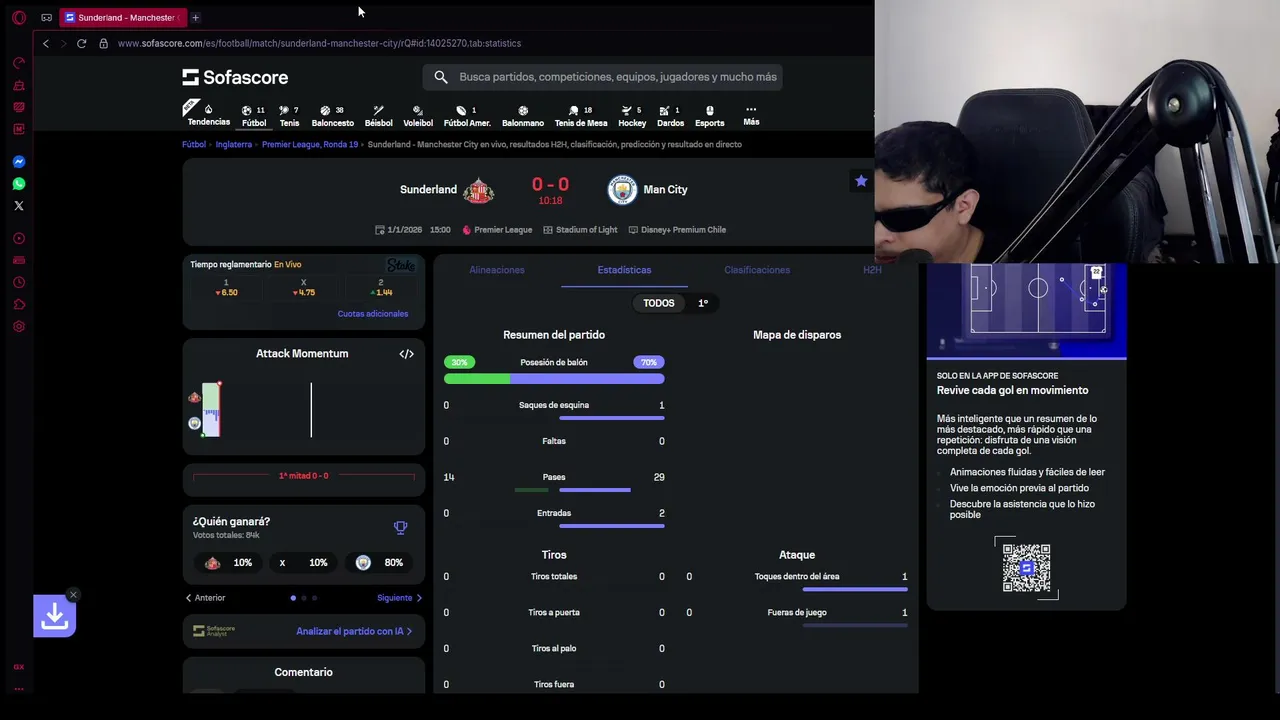Select Dardos in the sports menu
This screenshot has width=1280, height=720.
tap(671, 116)
